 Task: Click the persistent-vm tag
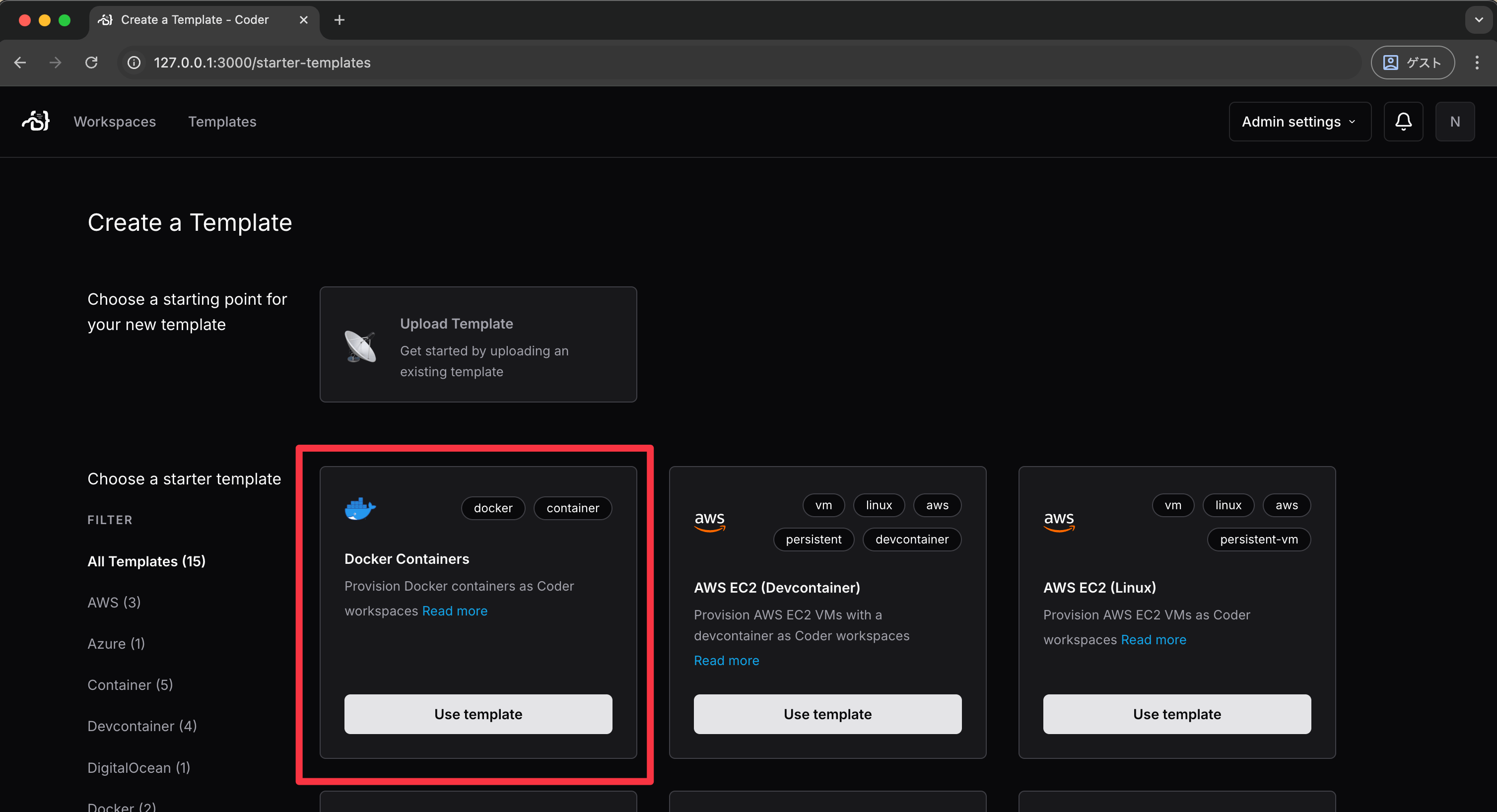pyautogui.click(x=1259, y=540)
